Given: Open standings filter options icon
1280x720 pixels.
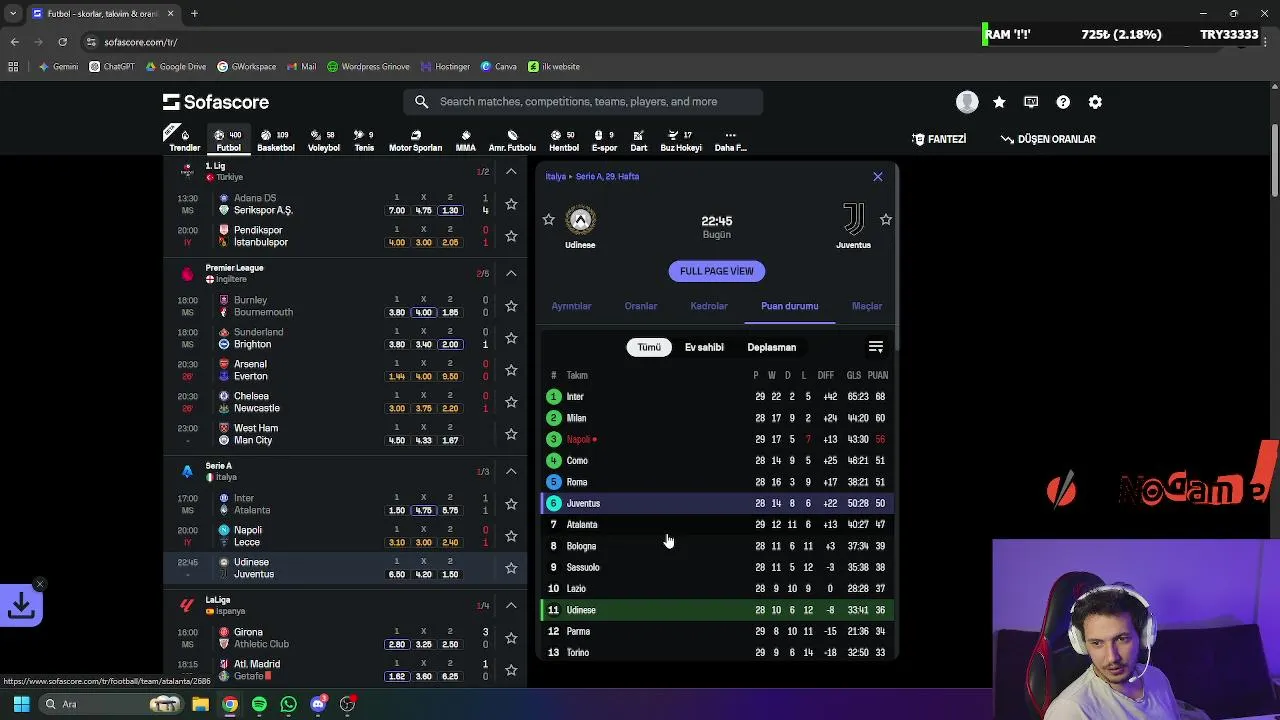Looking at the screenshot, I should coord(876,347).
